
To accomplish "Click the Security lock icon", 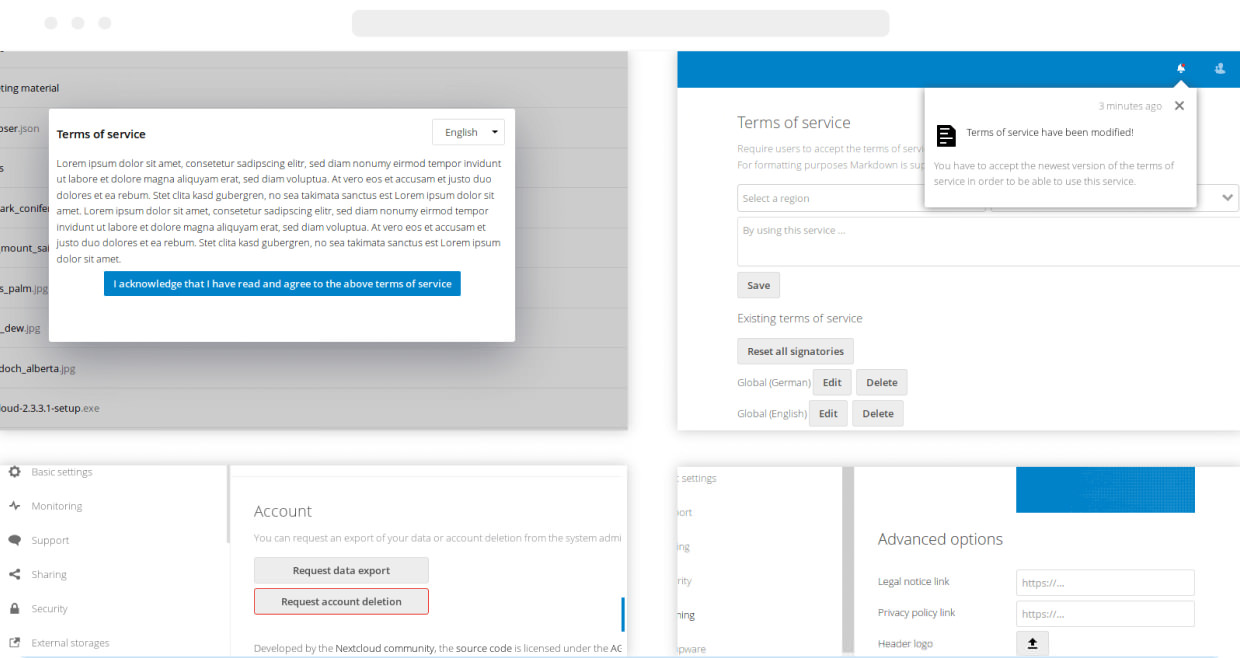I will (15, 608).
